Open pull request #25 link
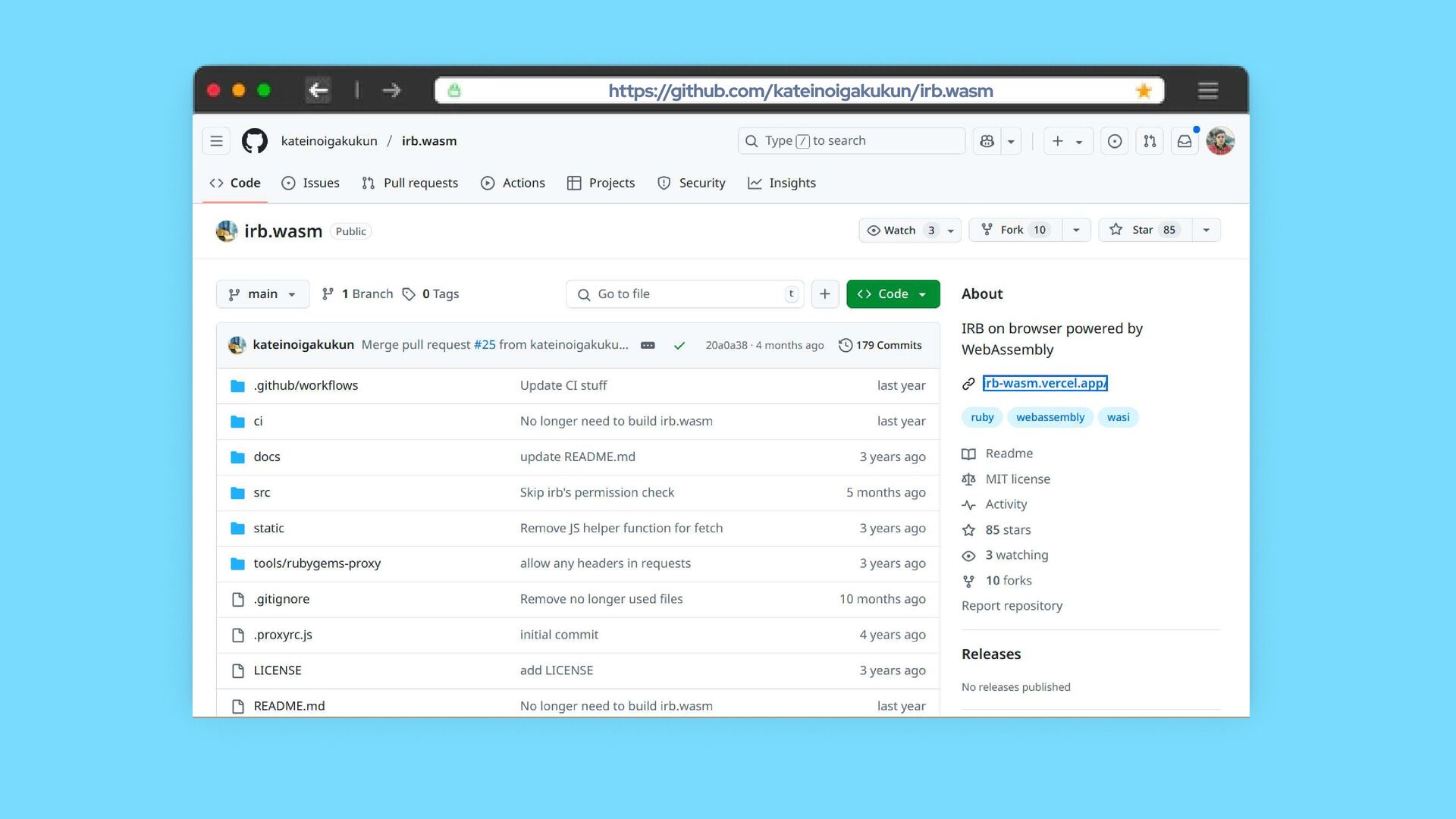The image size is (1456, 819). tap(485, 345)
